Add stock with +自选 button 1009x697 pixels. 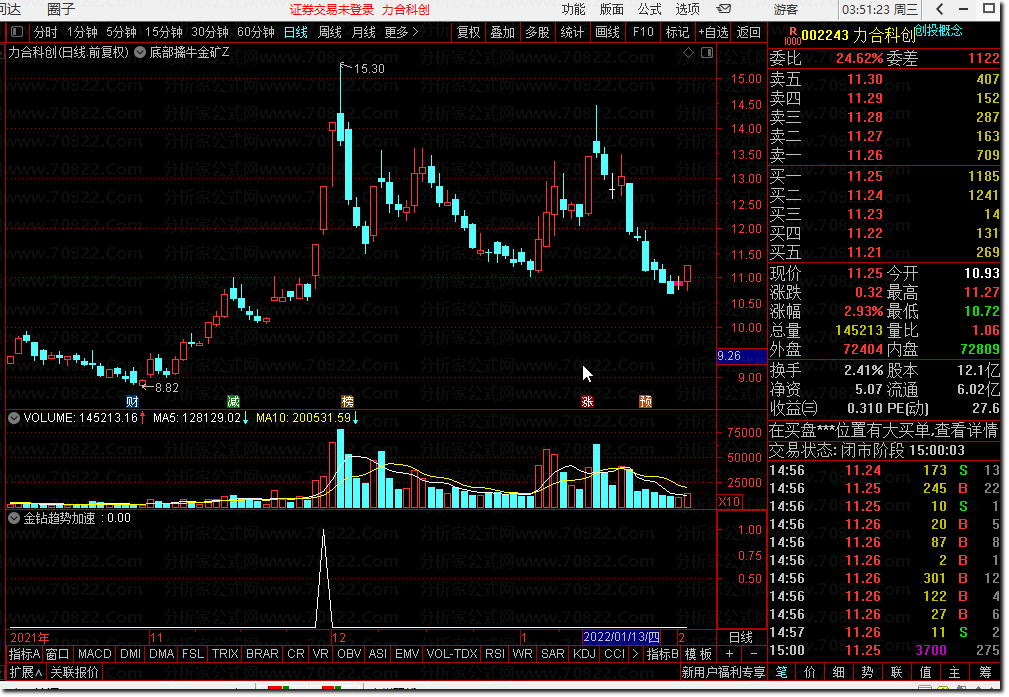pos(713,32)
